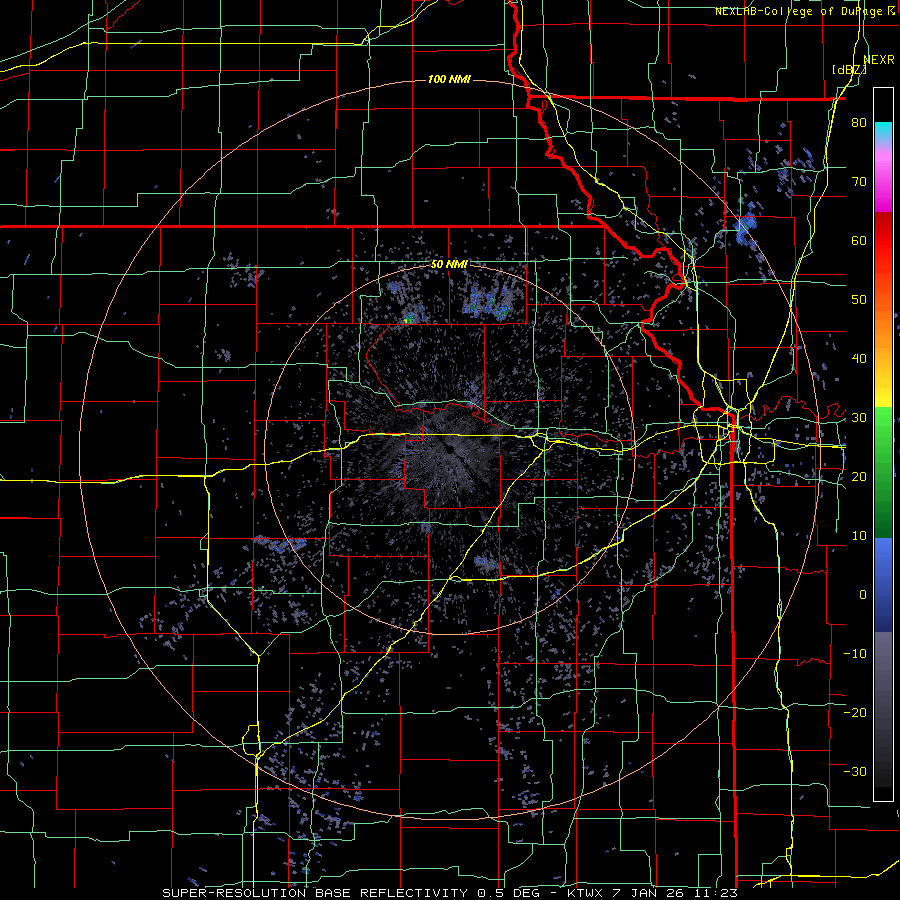Click the 70 value on the dBZ scale
The image size is (900, 900).
(x=859, y=182)
